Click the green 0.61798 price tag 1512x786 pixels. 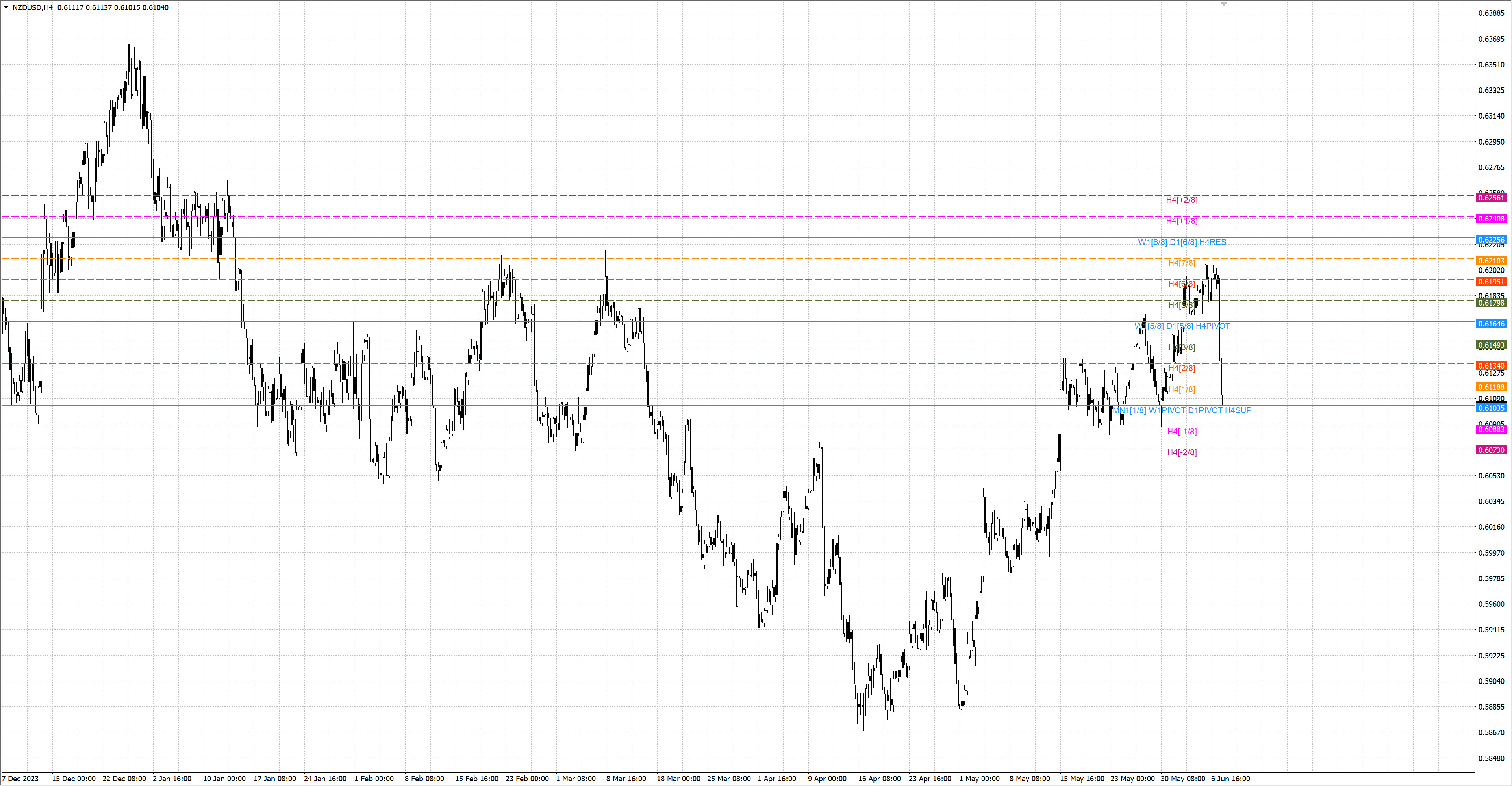point(1491,303)
